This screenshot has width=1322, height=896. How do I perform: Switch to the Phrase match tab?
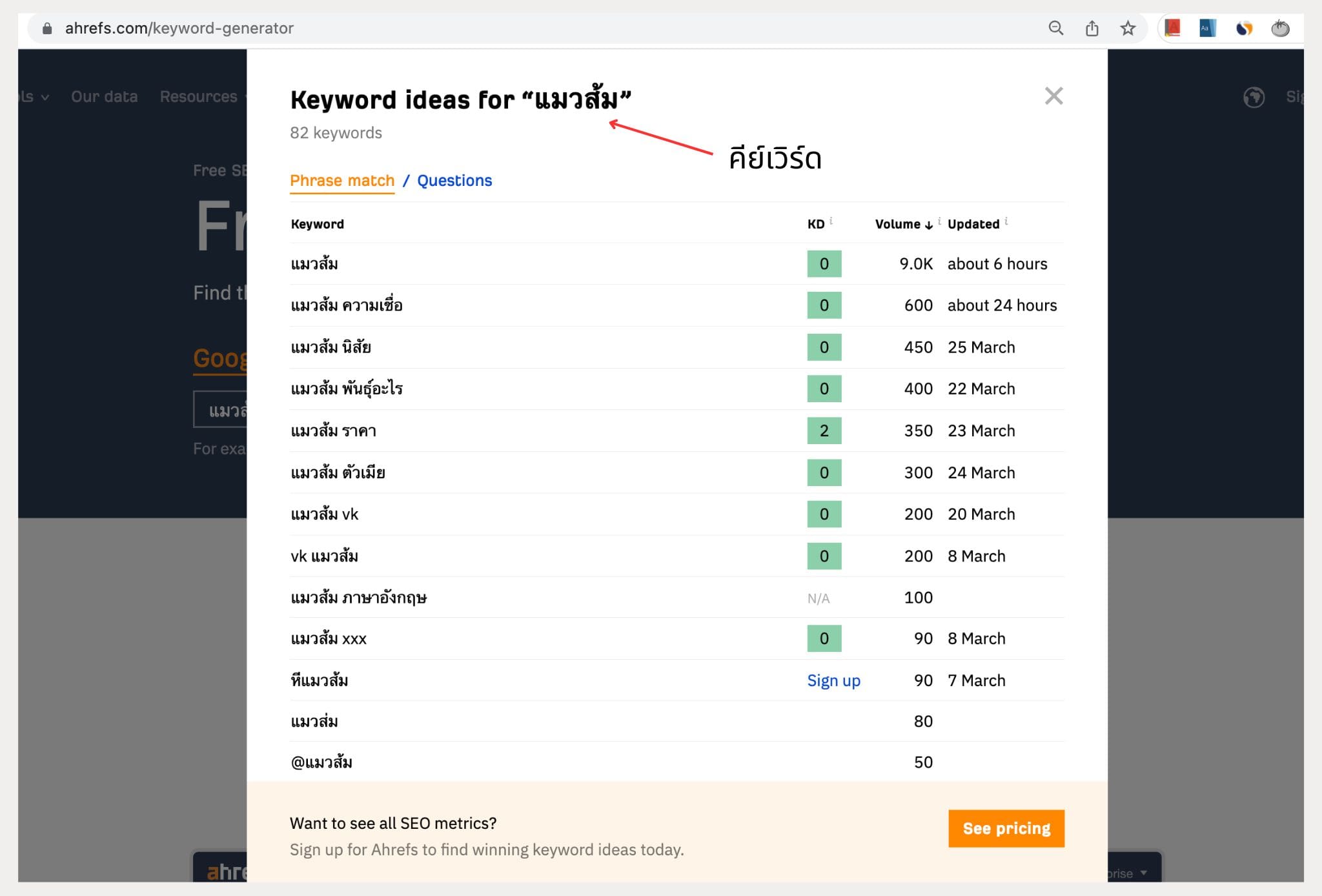(x=342, y=181)
